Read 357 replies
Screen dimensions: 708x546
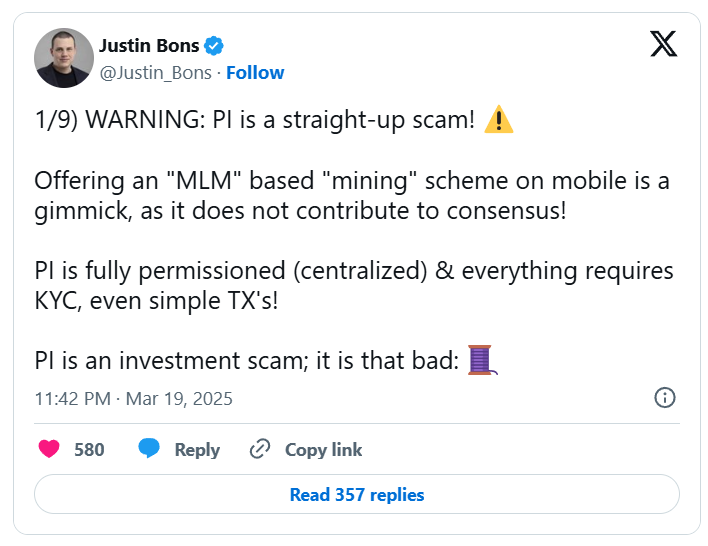[x=356, y=494]
